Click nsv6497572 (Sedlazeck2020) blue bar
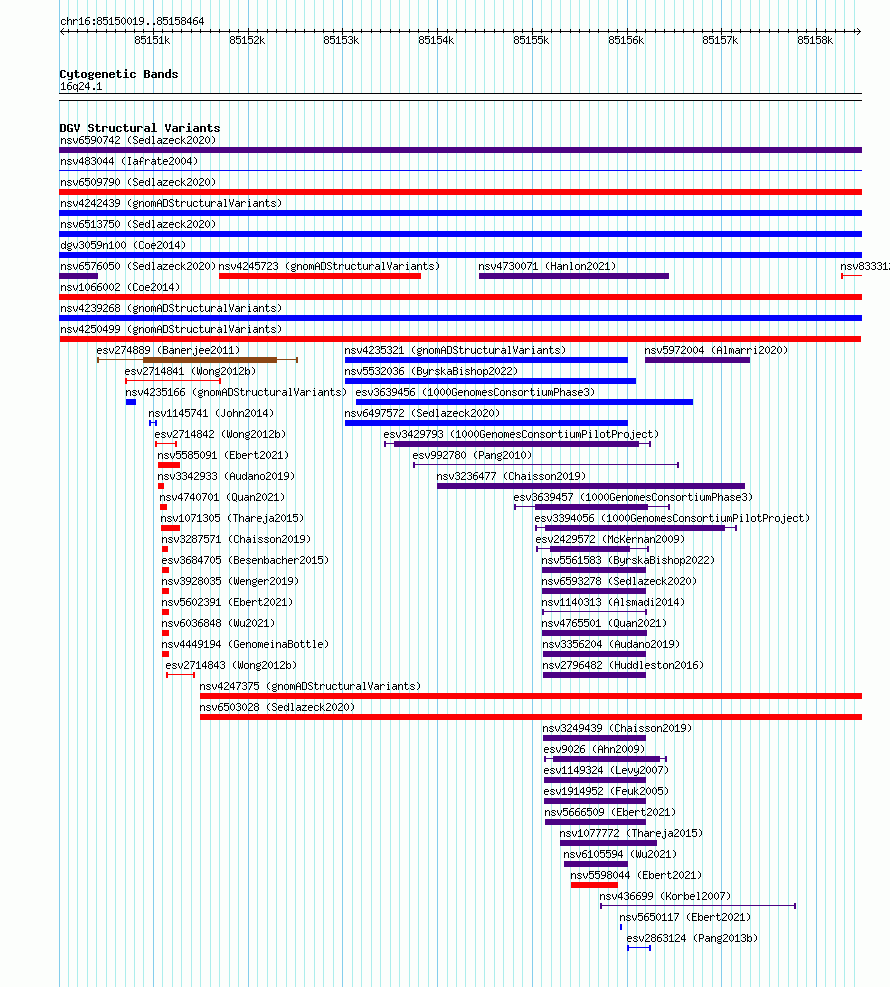The height and width of the screenshot is (987, 890). pyautogui.click(x=486, y=423)
